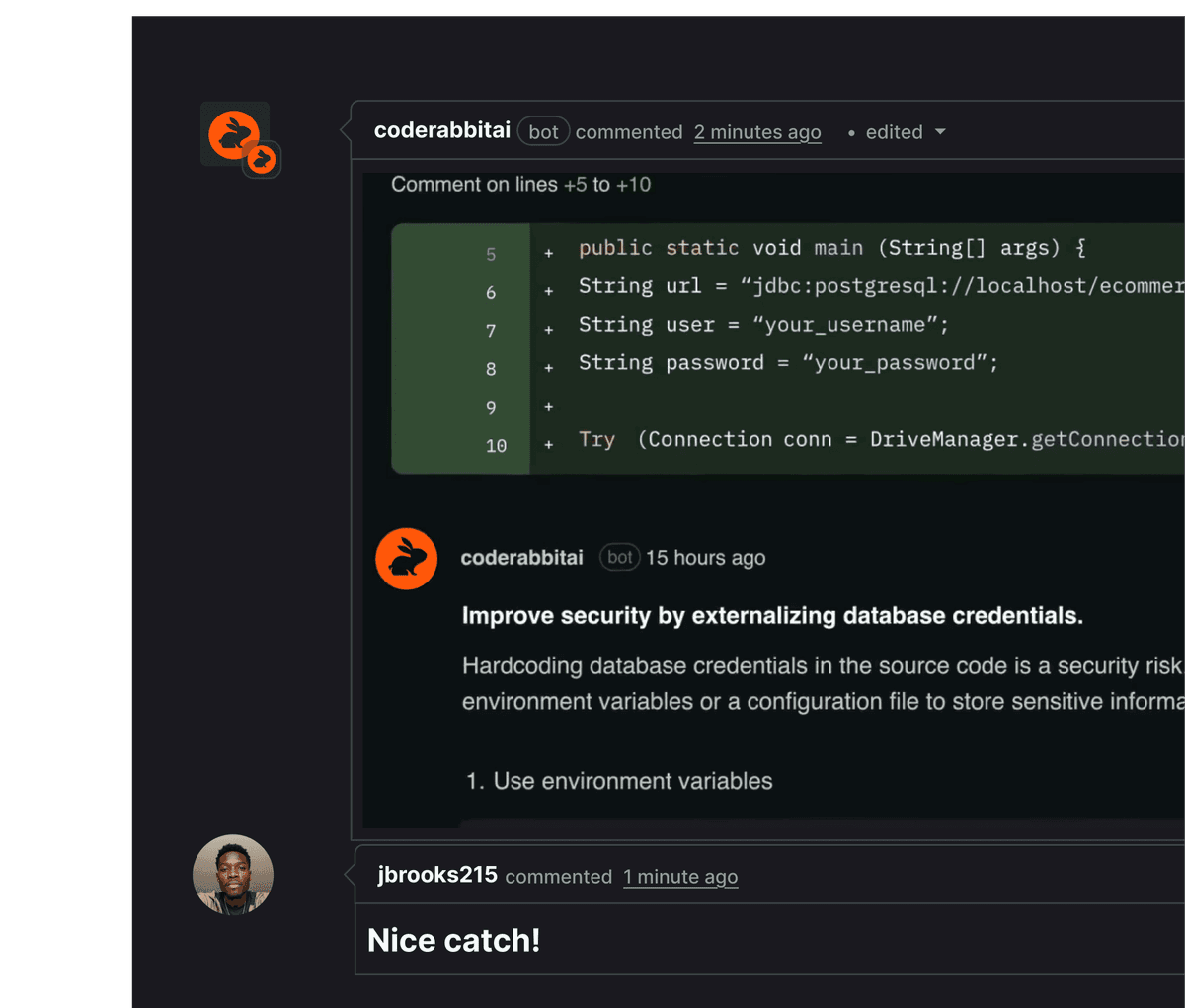This screenshot has width=1185, height=1008.
Task: Click the coderabbitai name beside '15 hours ago'
Action: pyautogui.click(x=521, y=558)
